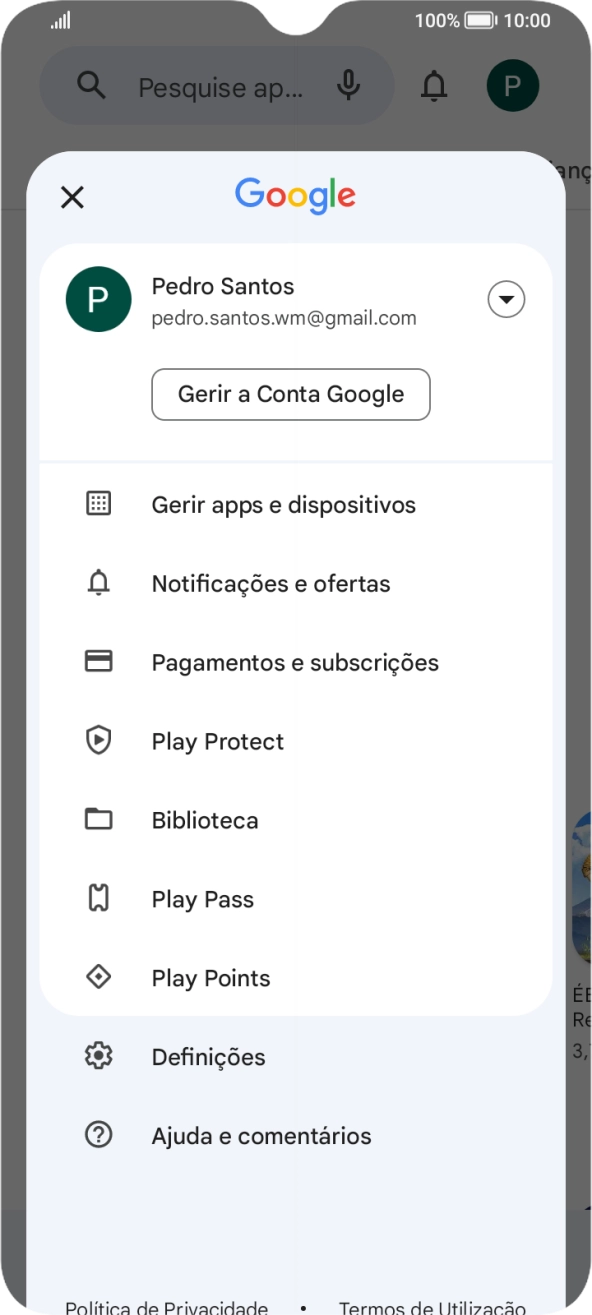Tap the Ajuda e comentários question icon
Viewport: 592px width, 1315px height.
click(98, 1135)
